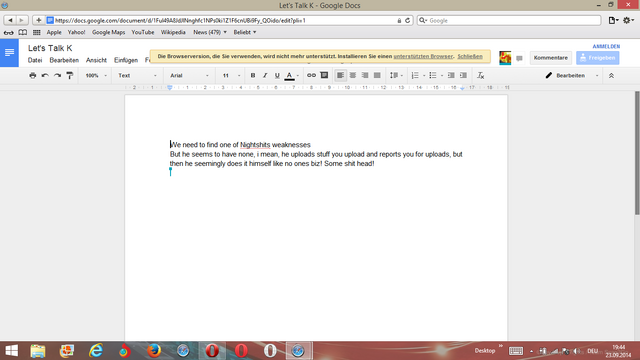This screenshot has height=360, width=640.
Task: Open the 100% zoom dropdown
Action: pos(96,76)
